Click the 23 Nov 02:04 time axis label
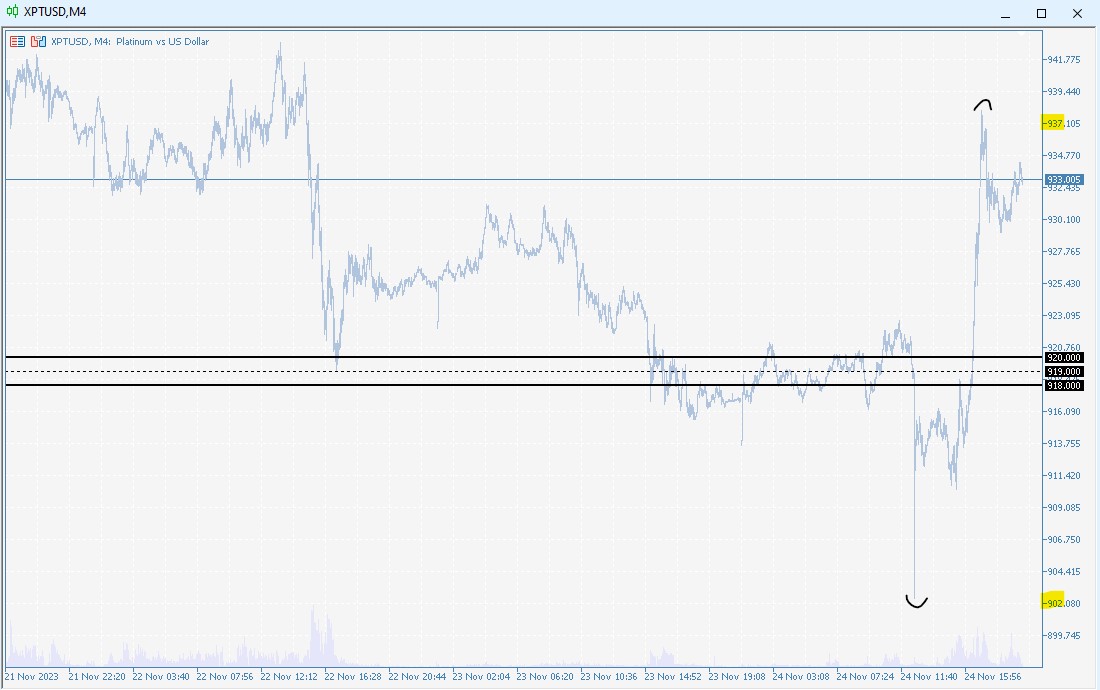 coord(481,677)
